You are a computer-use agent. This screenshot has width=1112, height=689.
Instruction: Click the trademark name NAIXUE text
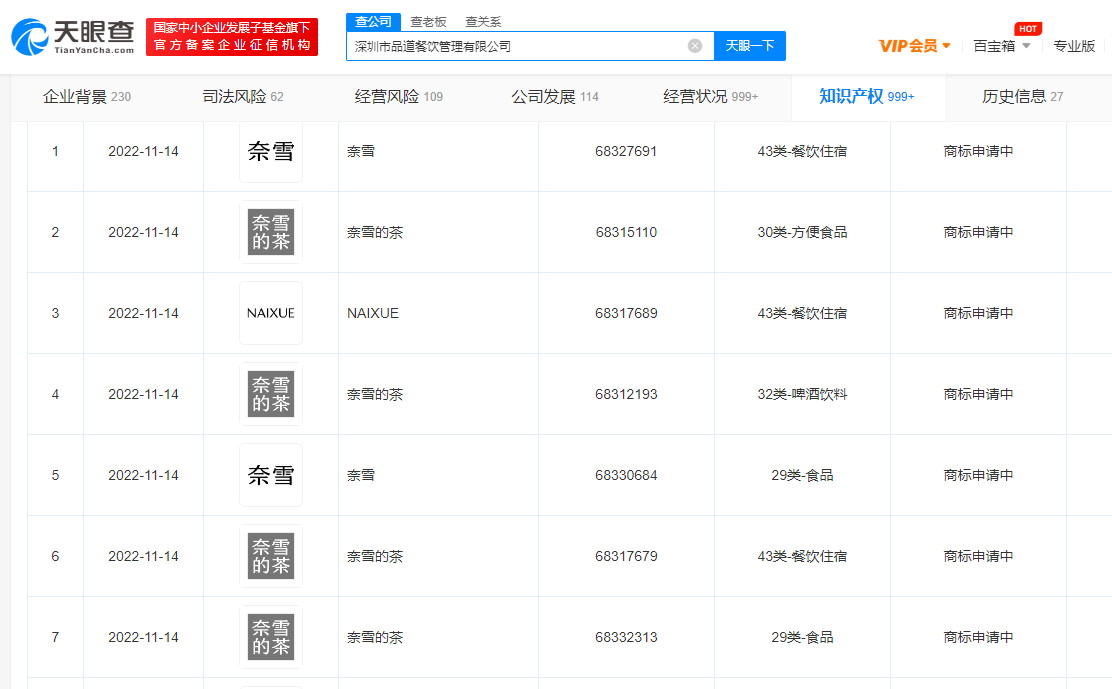pyautogui.click(x=373, y=313)
